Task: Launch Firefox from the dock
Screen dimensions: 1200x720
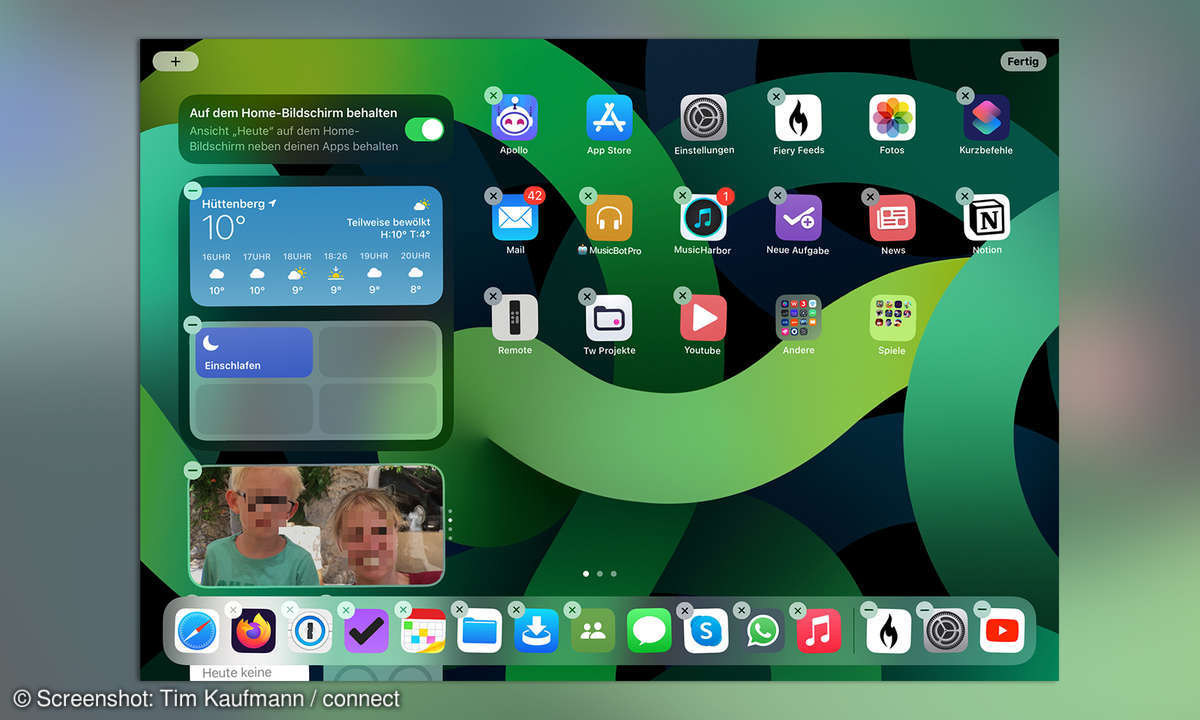Action: [x=254, y=631]
